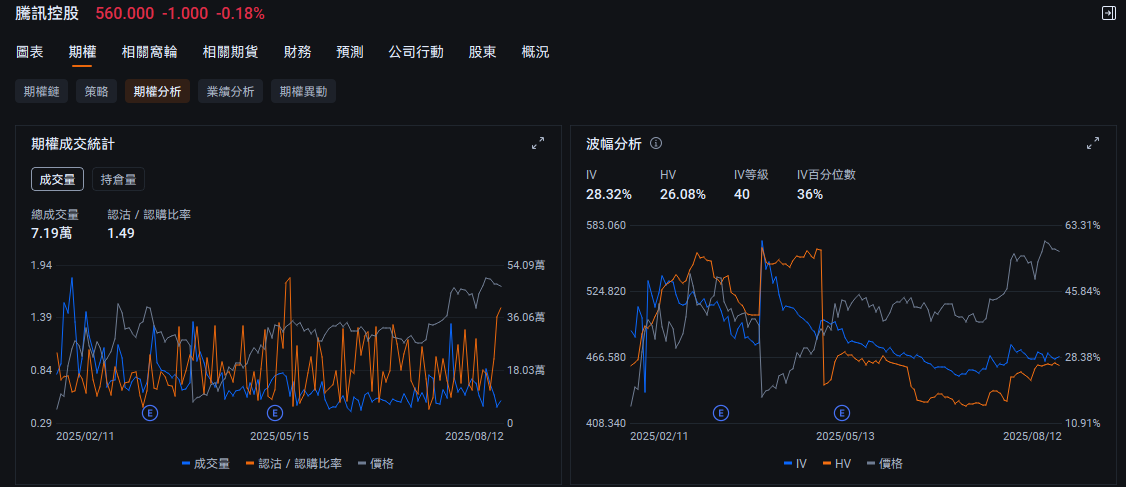The height and width of the screenshot is (487, 1126).
Task: Toggle the 價格 legend in 期權成交統計
Action: coord(376,464)
